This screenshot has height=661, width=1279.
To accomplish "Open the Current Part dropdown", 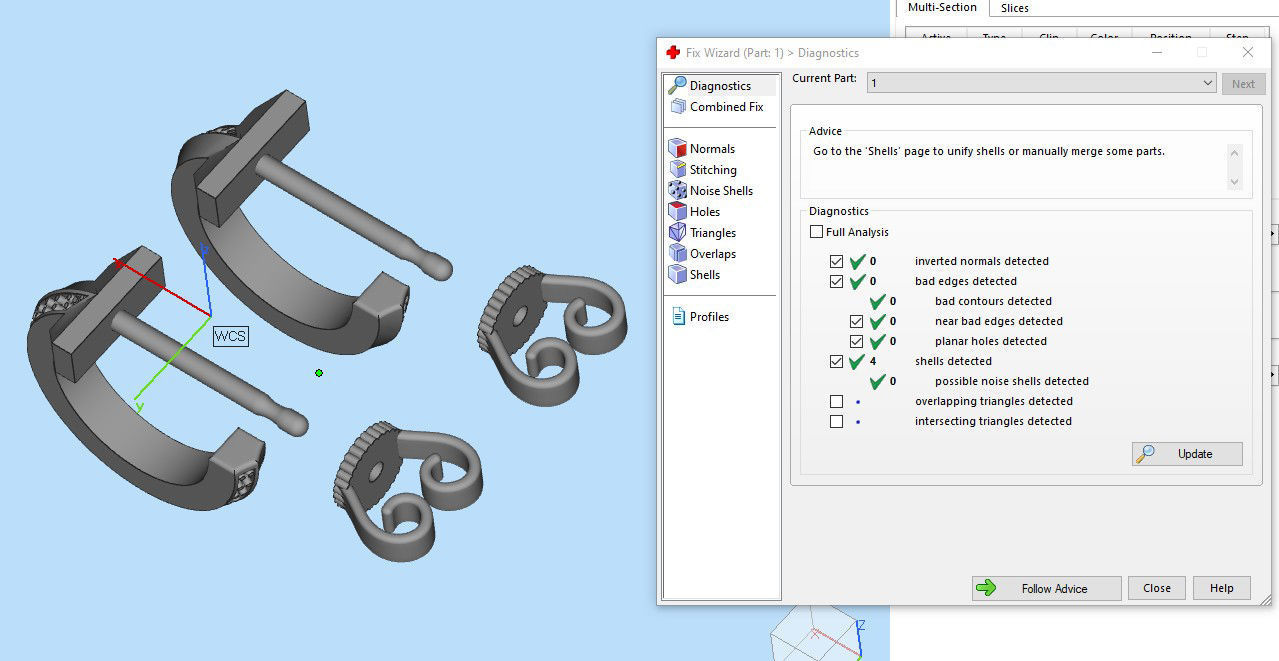I will [x=1042, y=83].
